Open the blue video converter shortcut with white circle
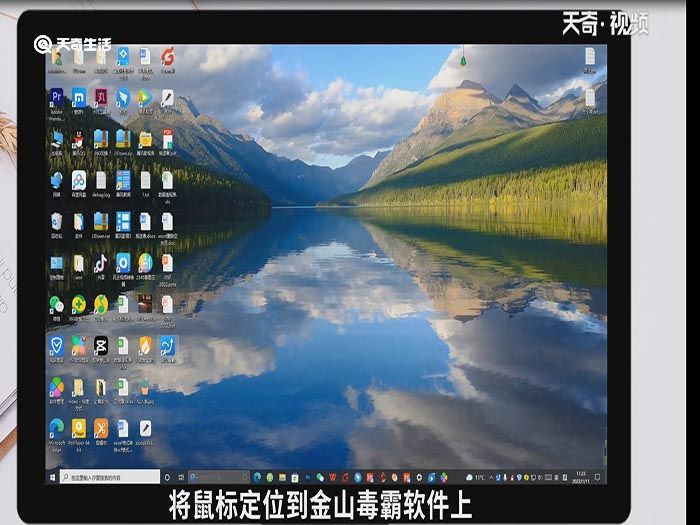The width and height of the screenshot is (700, 525). [123, 263]
